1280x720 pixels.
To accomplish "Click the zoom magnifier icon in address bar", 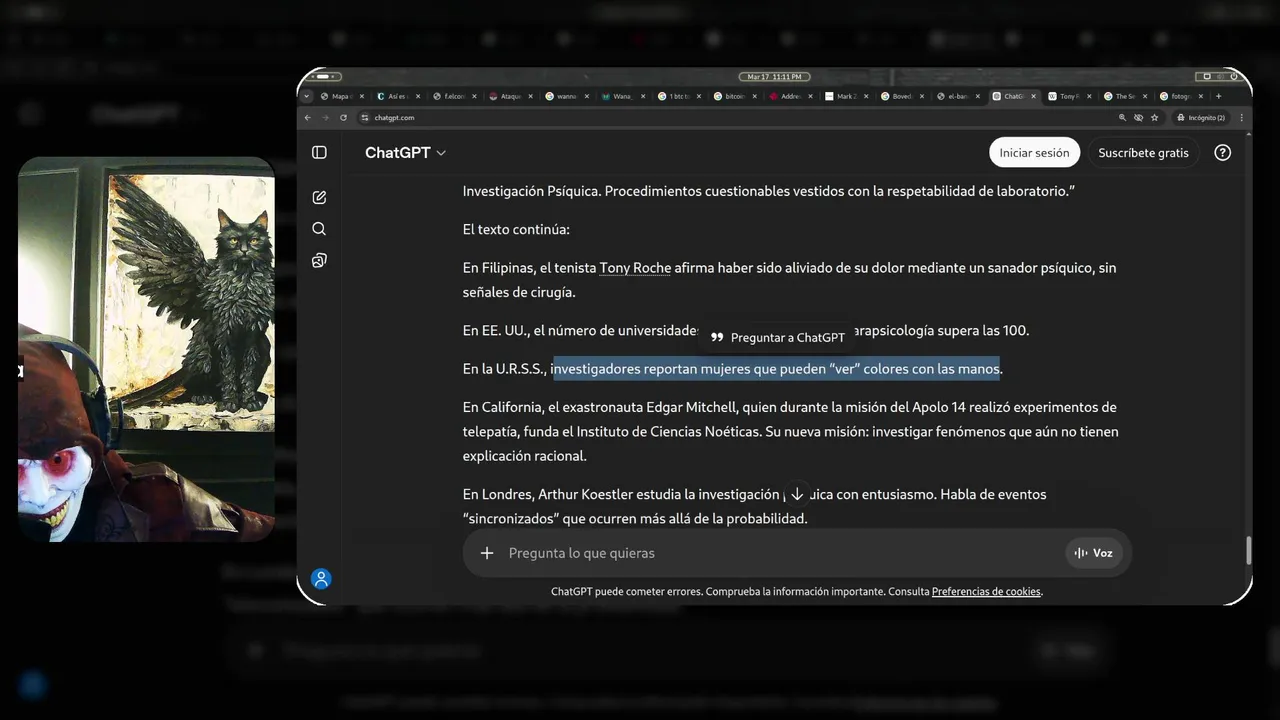I will point(1122,117).
